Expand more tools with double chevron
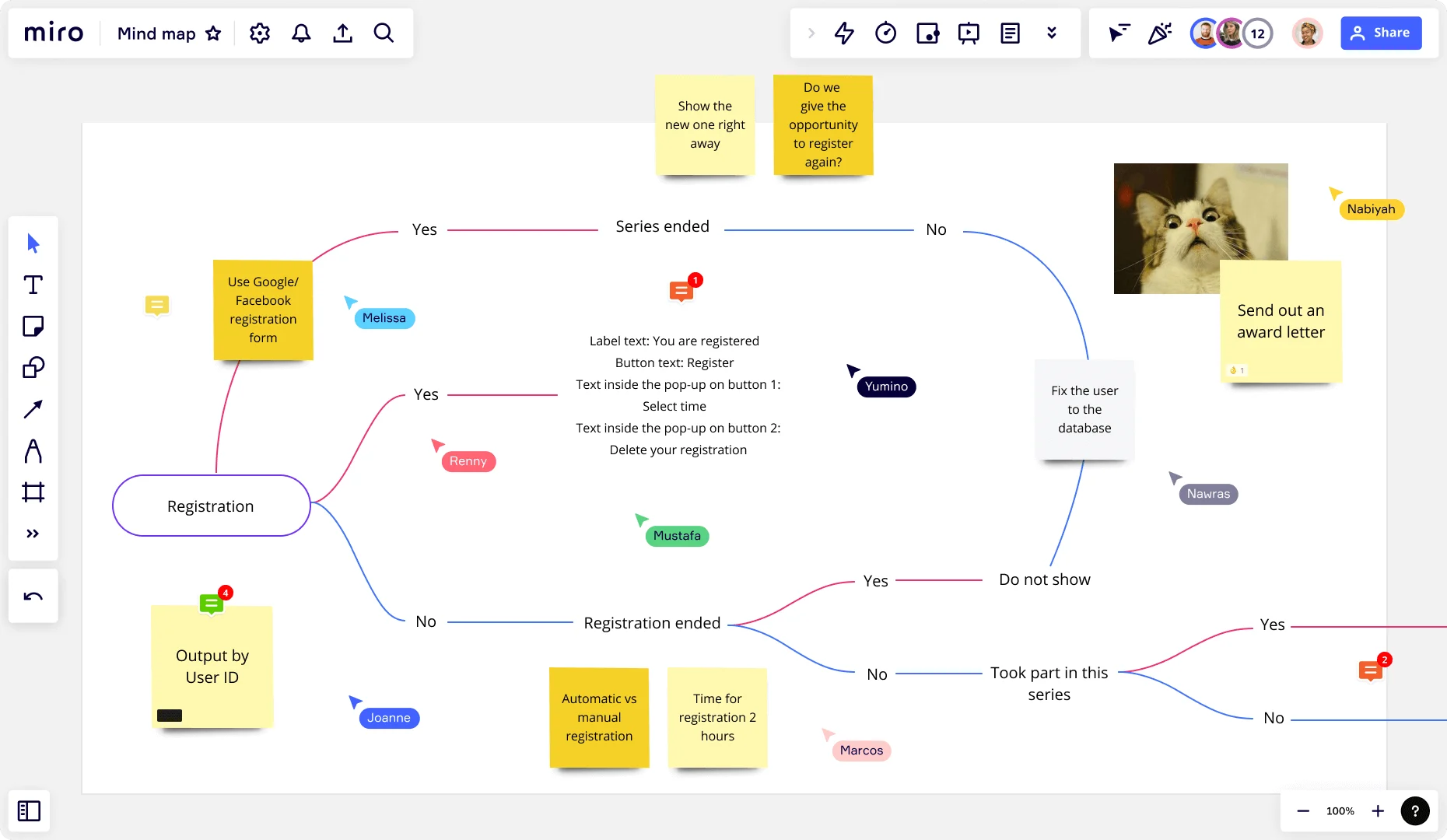This screenshot has height=840, width=1447. [33, 534]
